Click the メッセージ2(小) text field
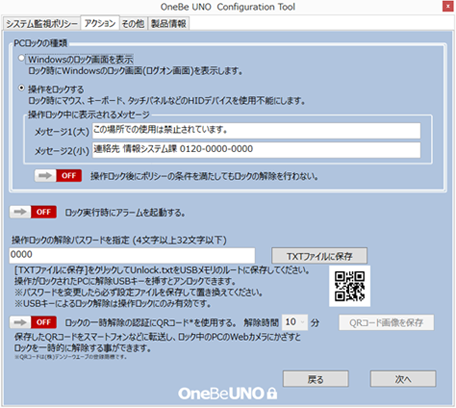This screenshot has width=456, height=408. point(256,150)
